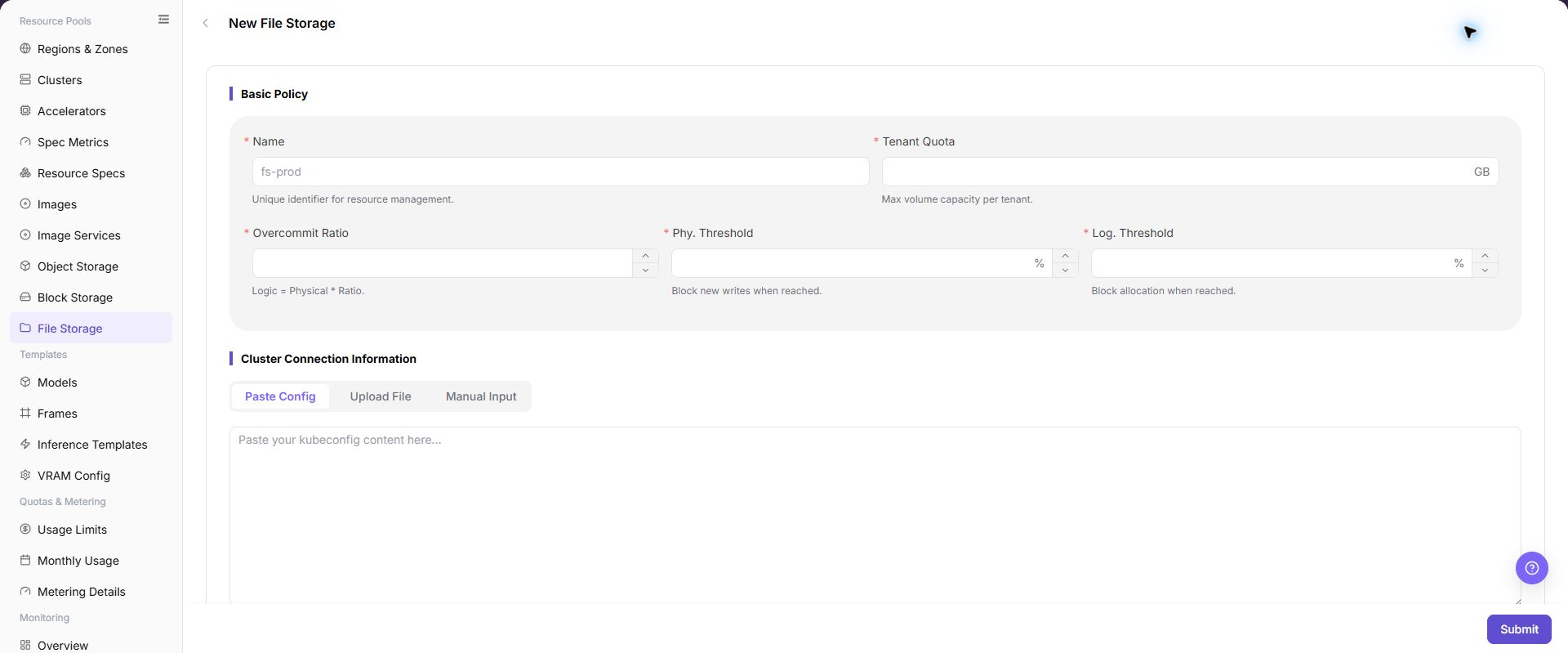The image size is (1568, 653).
Task: Focus the Overcommit Ratio input
Action: point(443,263)
